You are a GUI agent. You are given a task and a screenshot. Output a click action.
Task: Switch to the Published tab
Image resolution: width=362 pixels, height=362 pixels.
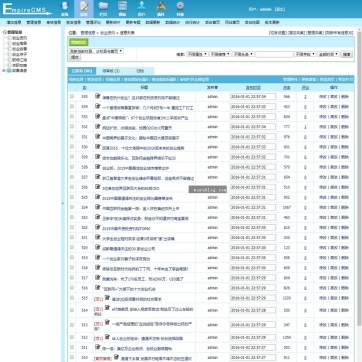coord(82,71)
